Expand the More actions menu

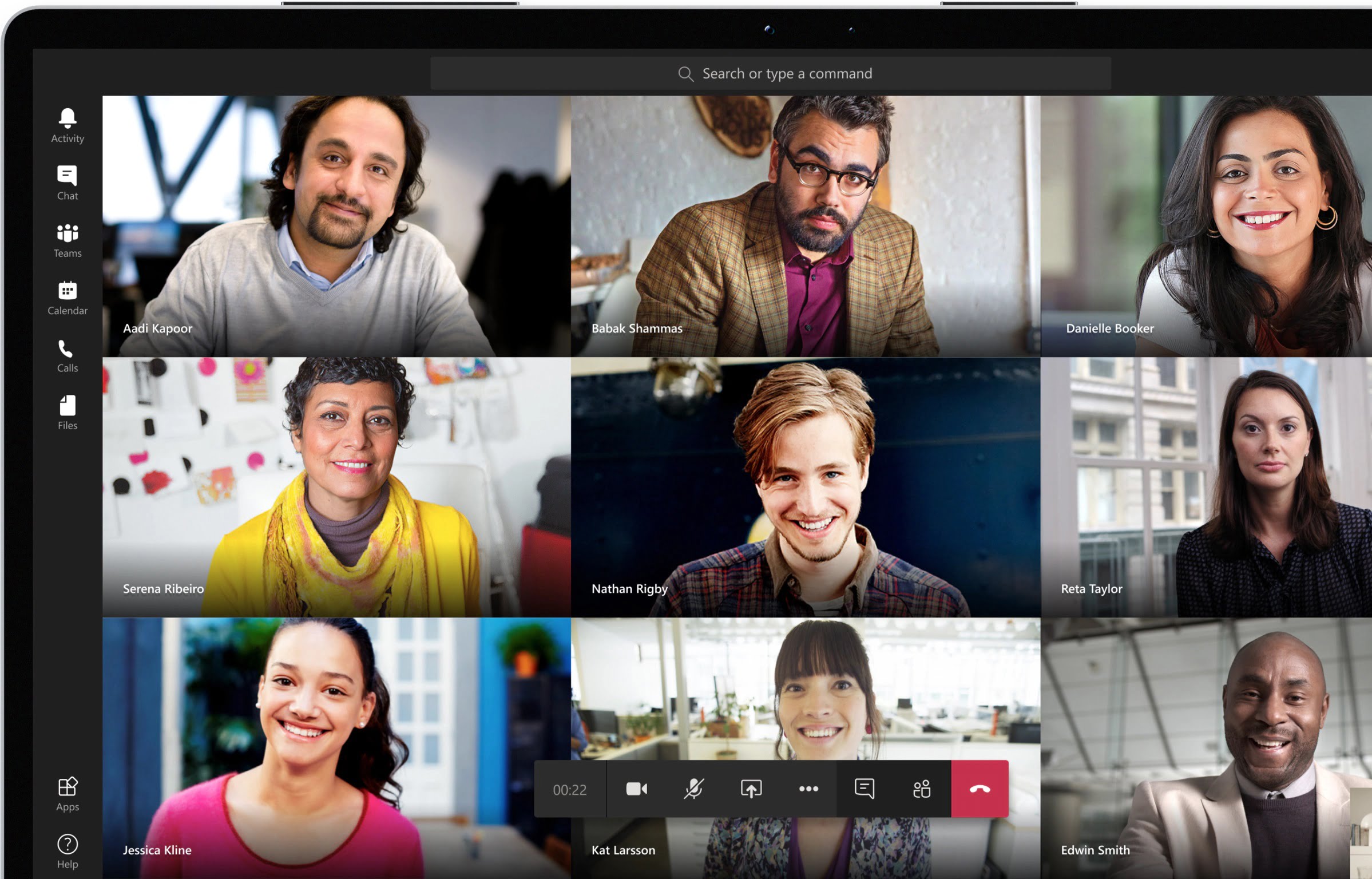click(x=808, y=789)
